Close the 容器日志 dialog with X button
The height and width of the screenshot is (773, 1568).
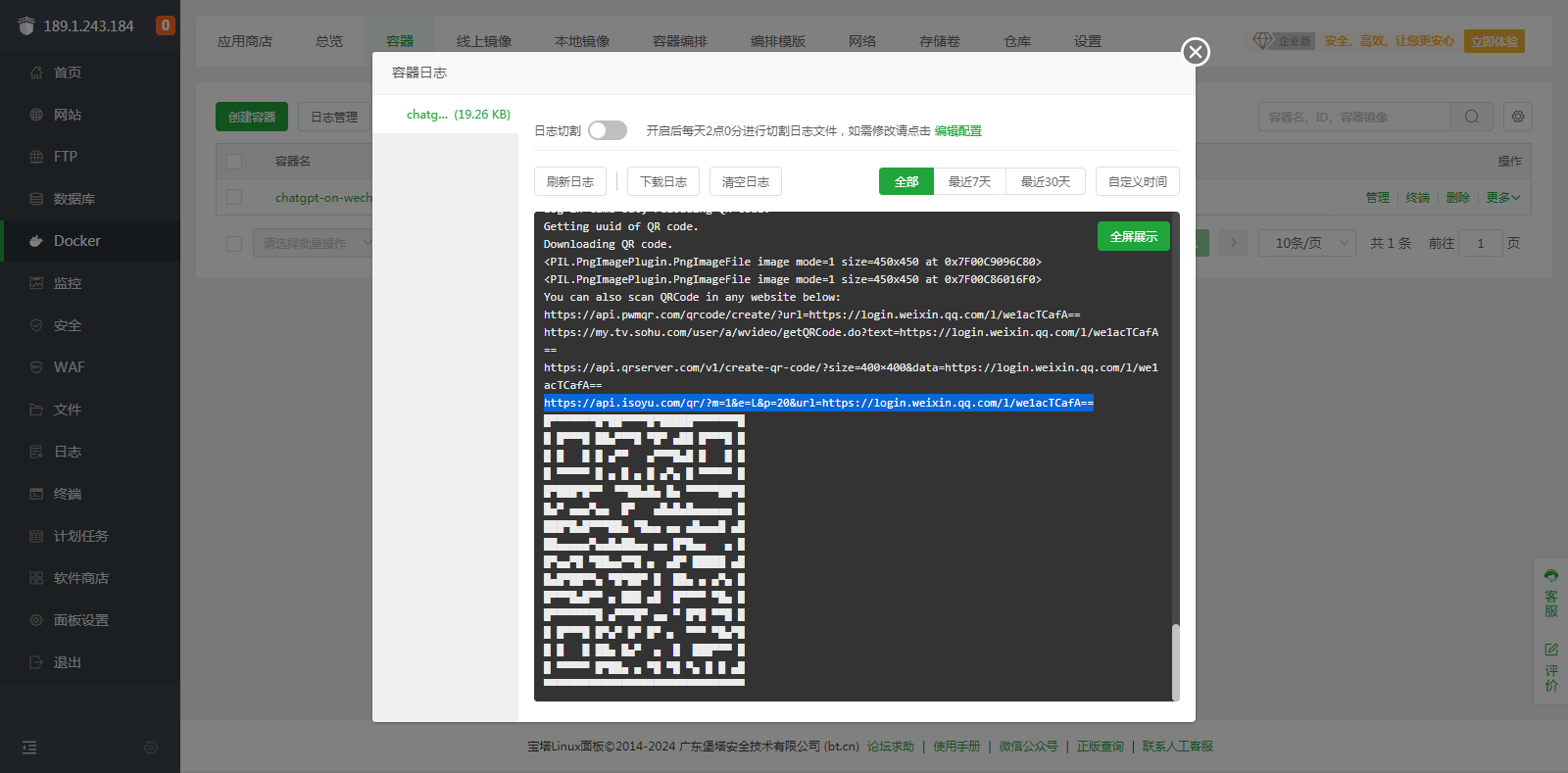[x=1196, y=52]
